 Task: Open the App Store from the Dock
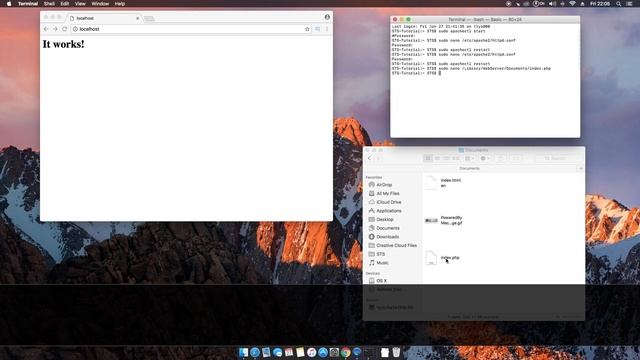(323, 352)
